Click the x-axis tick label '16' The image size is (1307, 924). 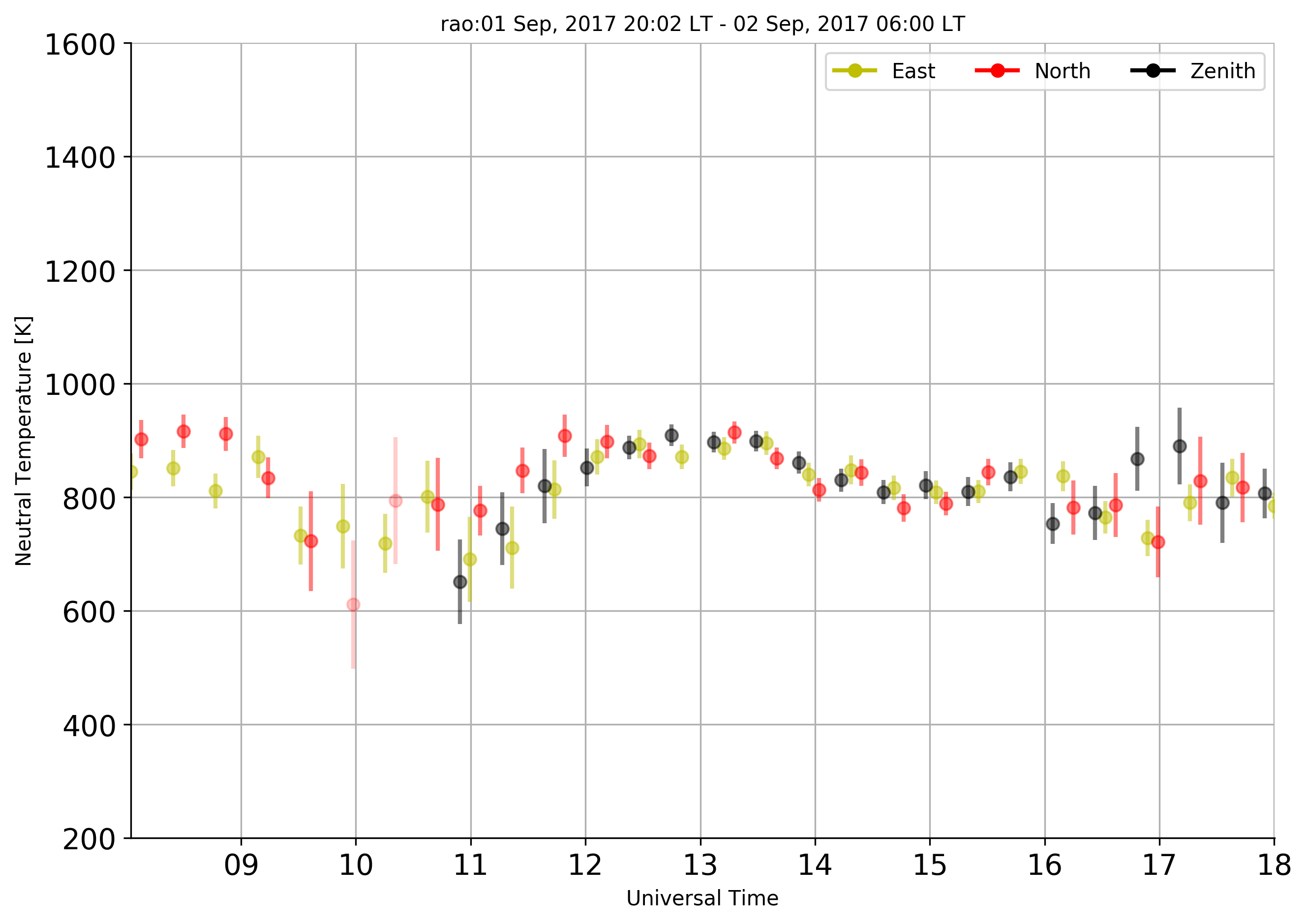point(1045,866)
